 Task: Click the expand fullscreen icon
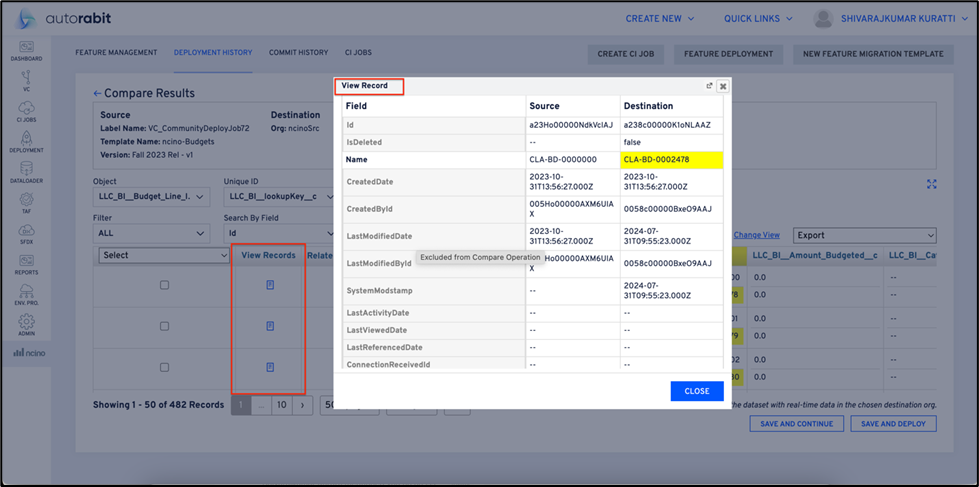tap(931, 184)
